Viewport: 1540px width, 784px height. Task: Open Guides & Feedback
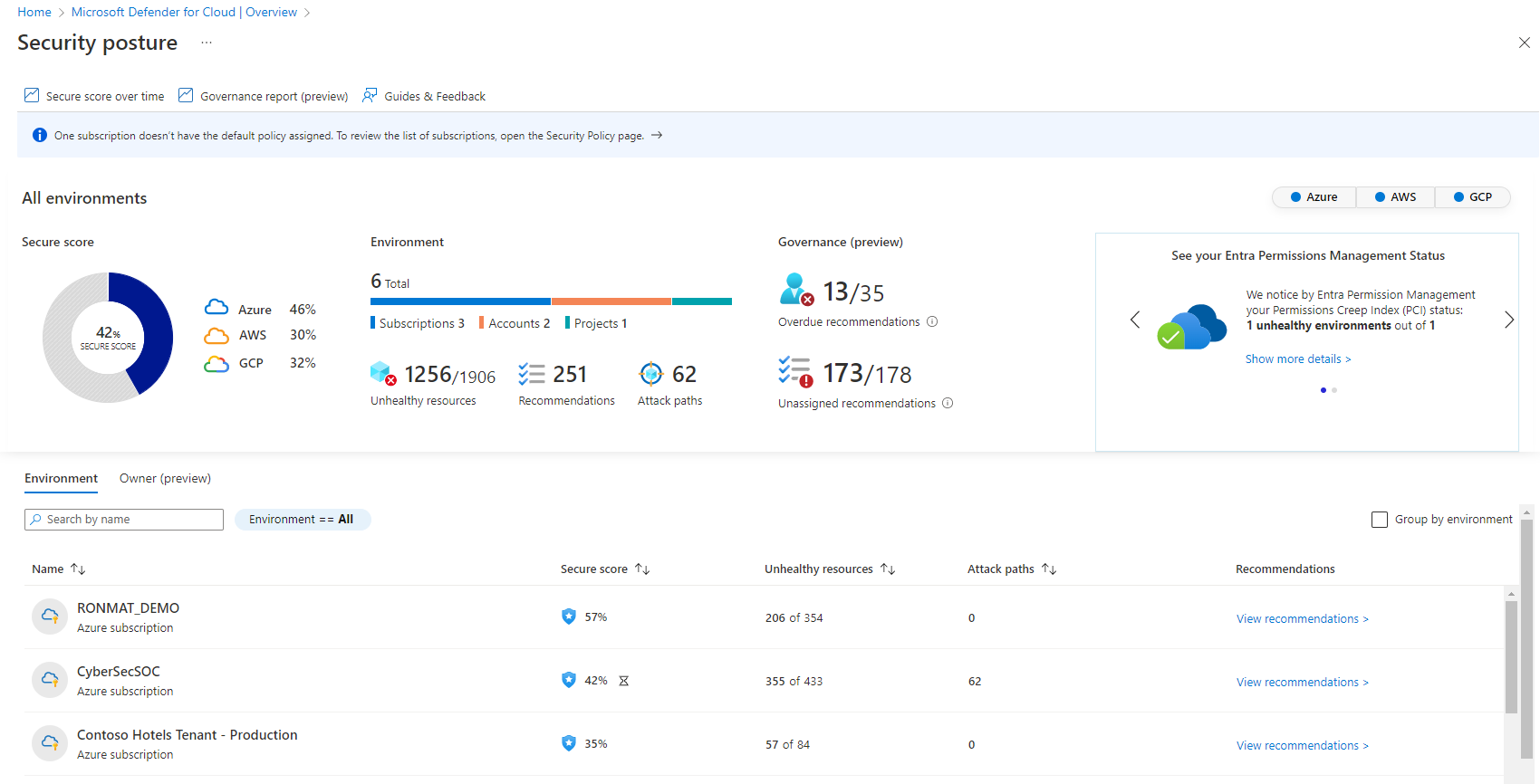(434, 96)
